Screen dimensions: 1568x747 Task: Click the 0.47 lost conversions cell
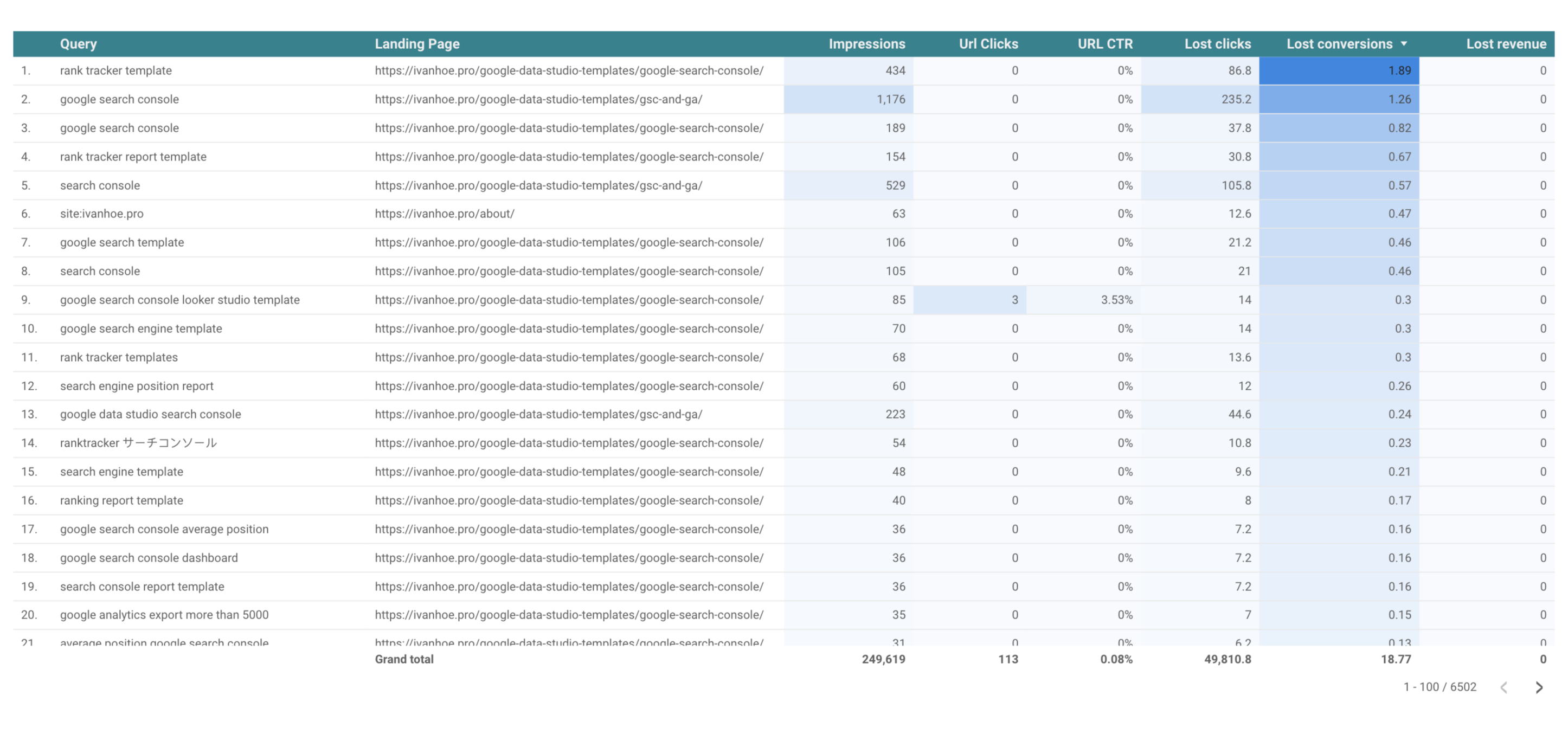point(1339,214)
